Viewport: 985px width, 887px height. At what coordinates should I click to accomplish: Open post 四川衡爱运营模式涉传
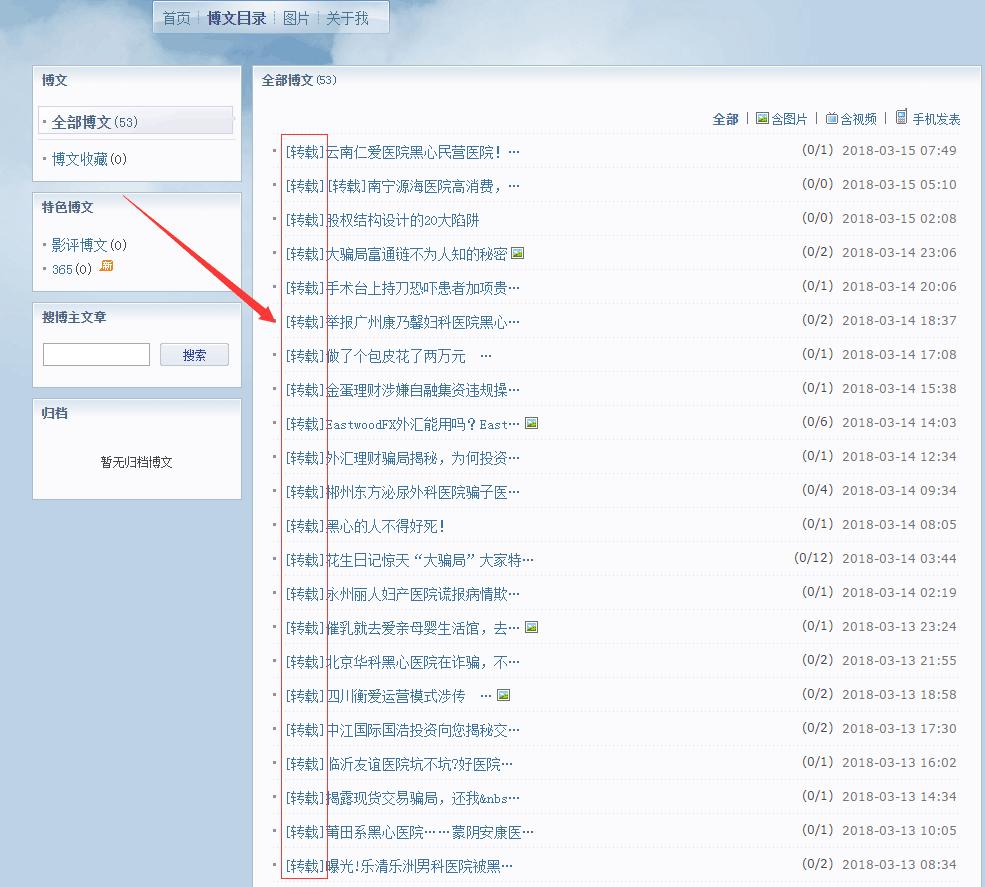coord(389,696)
